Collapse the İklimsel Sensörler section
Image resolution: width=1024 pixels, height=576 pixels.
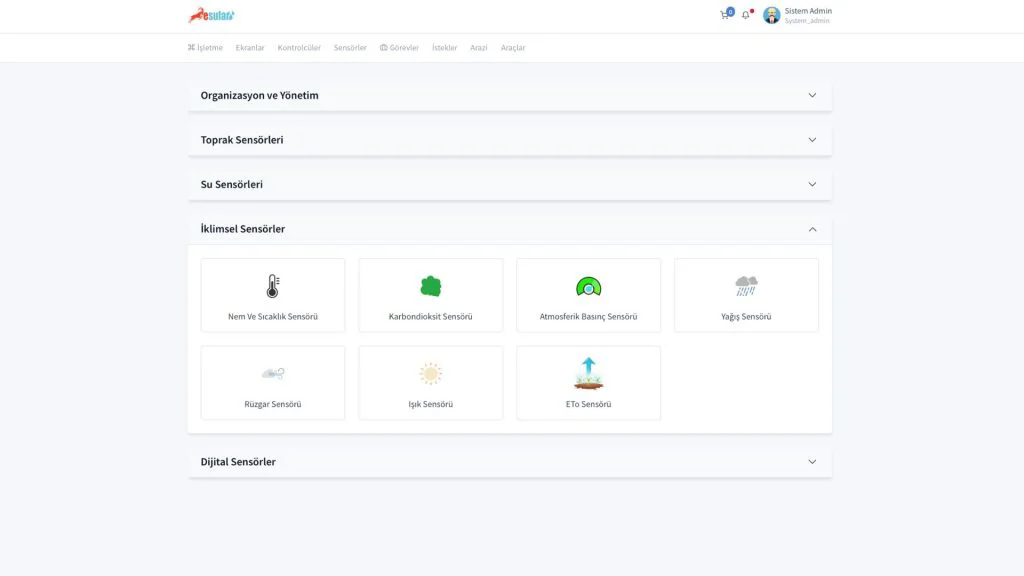pos(812,229)
